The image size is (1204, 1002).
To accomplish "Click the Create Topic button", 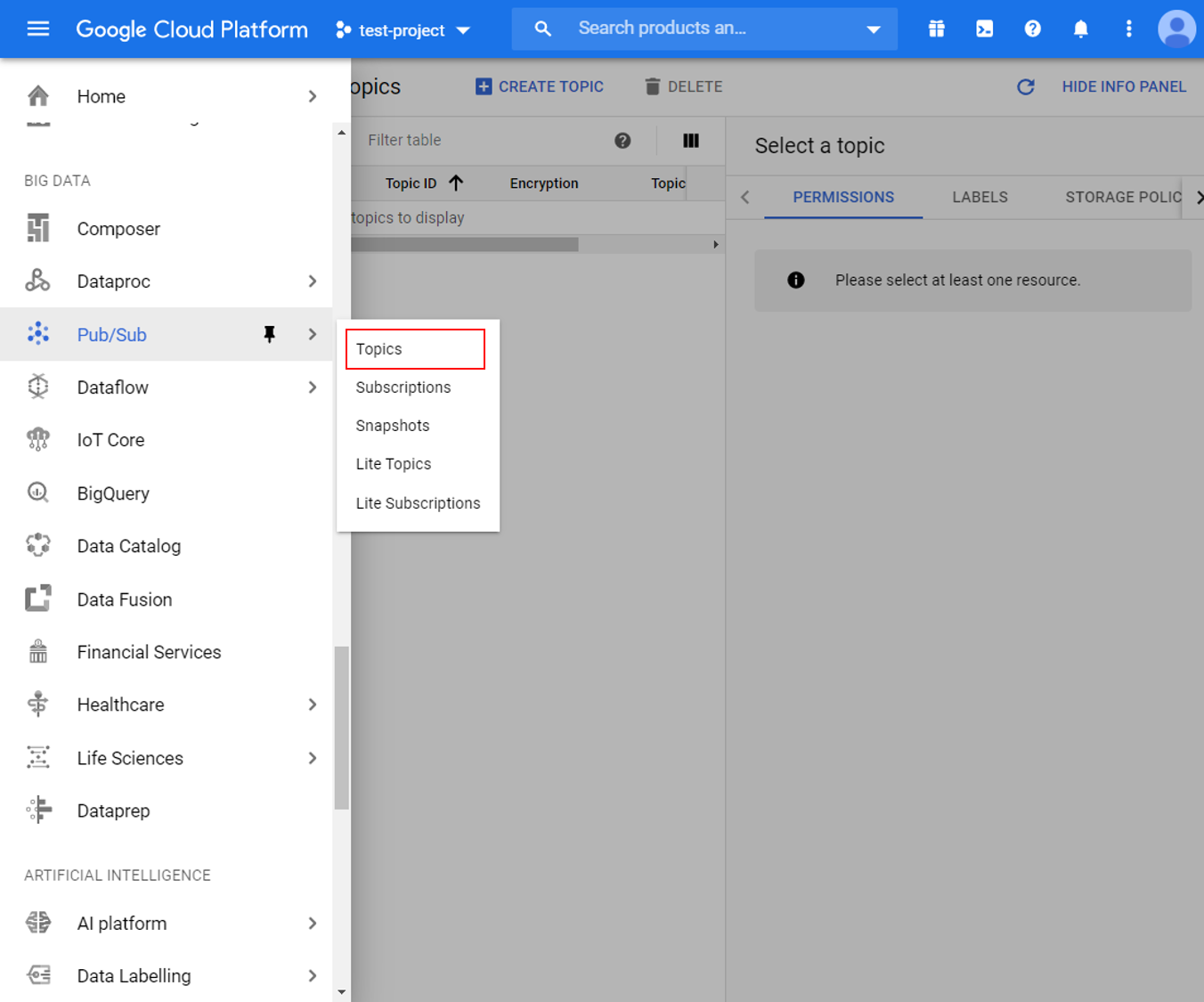I will (x=540, y=86).
